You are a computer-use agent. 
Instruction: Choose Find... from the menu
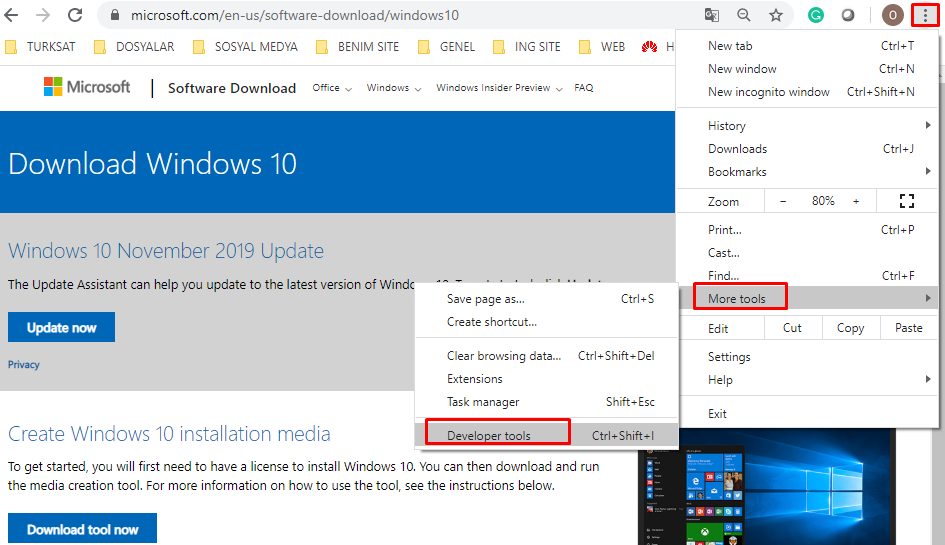coord(808,276)
